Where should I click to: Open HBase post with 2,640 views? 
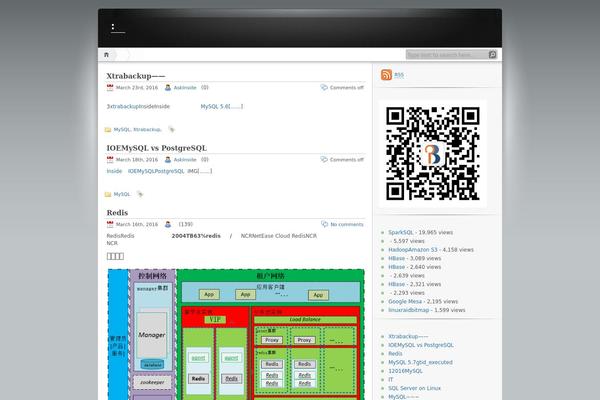[396, 267]
